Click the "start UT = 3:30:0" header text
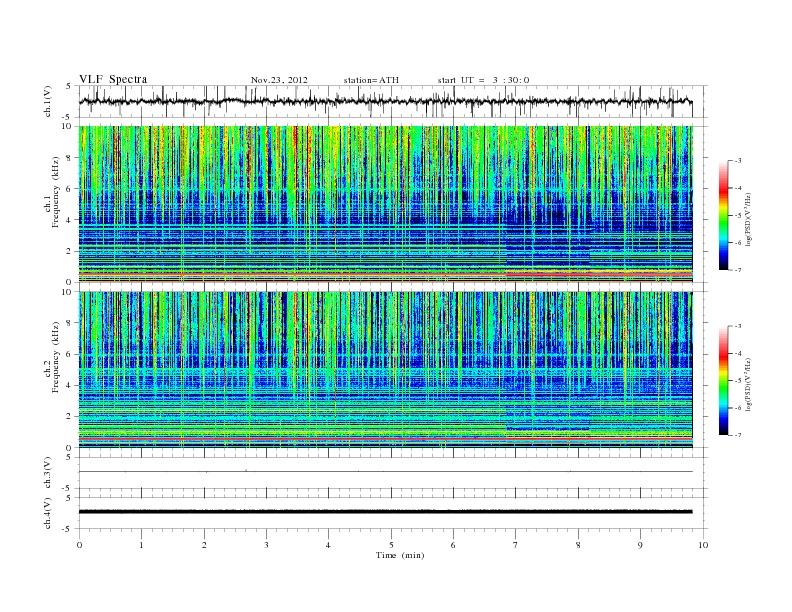 pos(483,80)
